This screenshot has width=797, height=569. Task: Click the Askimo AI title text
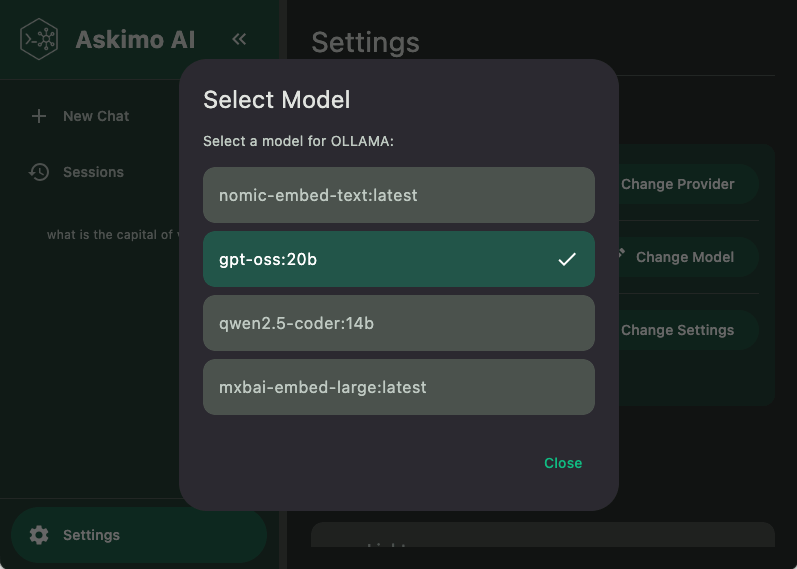point(135,40)
